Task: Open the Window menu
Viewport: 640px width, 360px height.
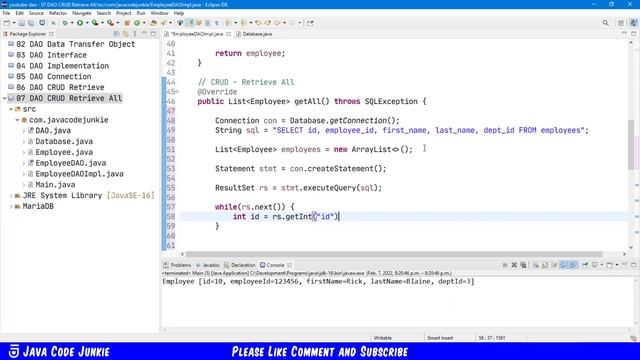Action: pyautogui.click(x=159, y=13)
